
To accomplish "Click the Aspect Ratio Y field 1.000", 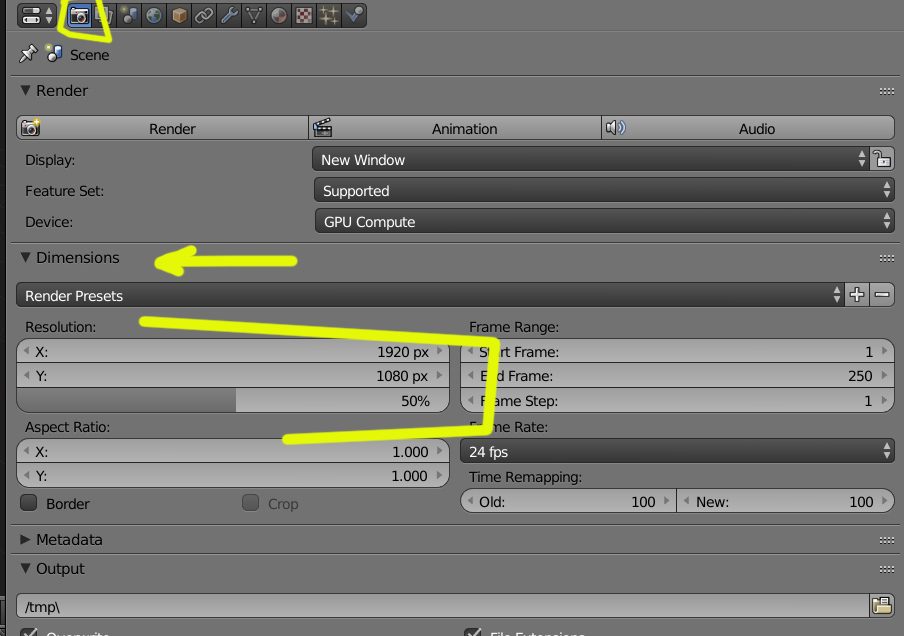I will tap(233, 476).
